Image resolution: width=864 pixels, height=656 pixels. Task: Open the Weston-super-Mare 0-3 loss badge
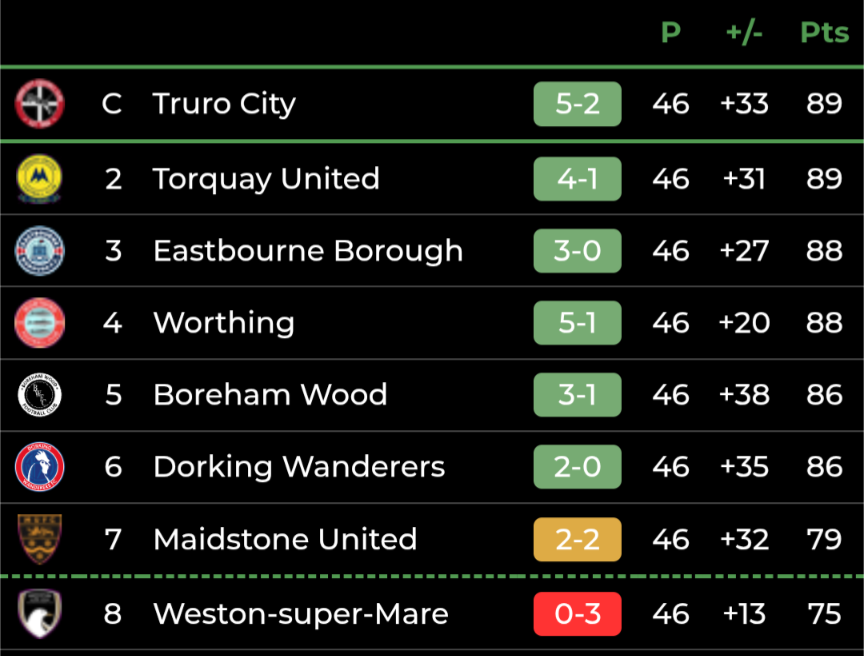point(577,614)
